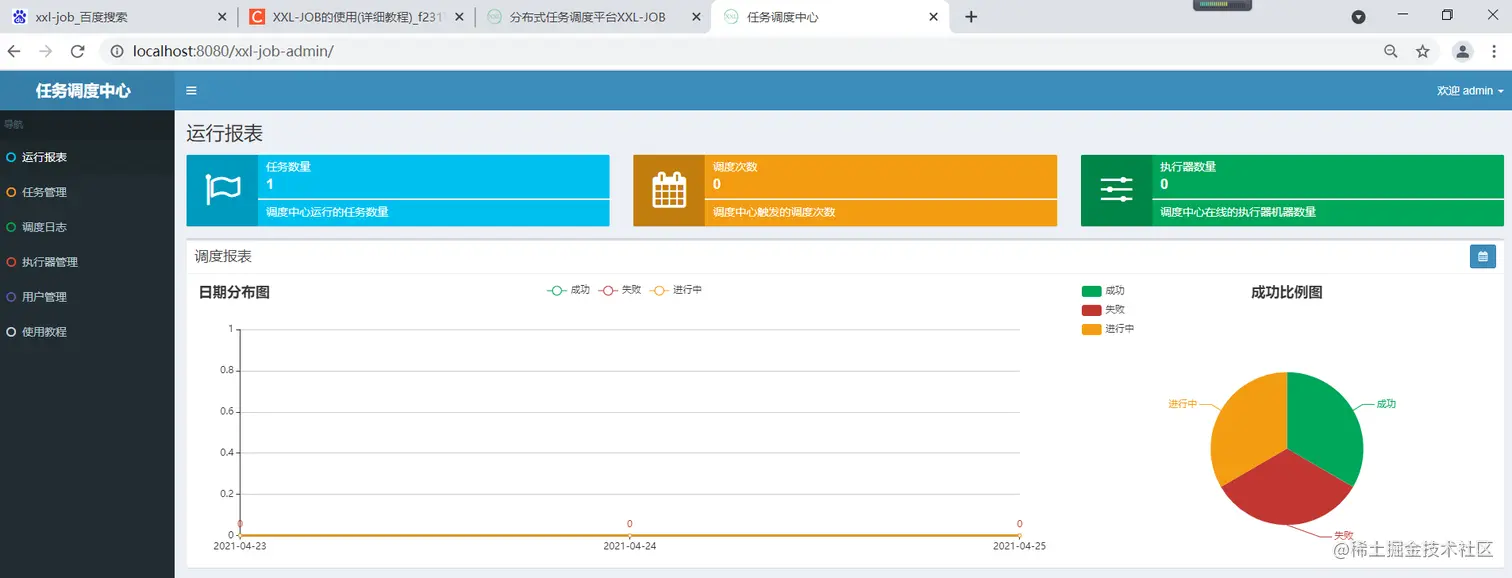Toggle 进行中 series in line chart legend
The width and height of the screenshot is (1512, 578).
coord(676,290)
